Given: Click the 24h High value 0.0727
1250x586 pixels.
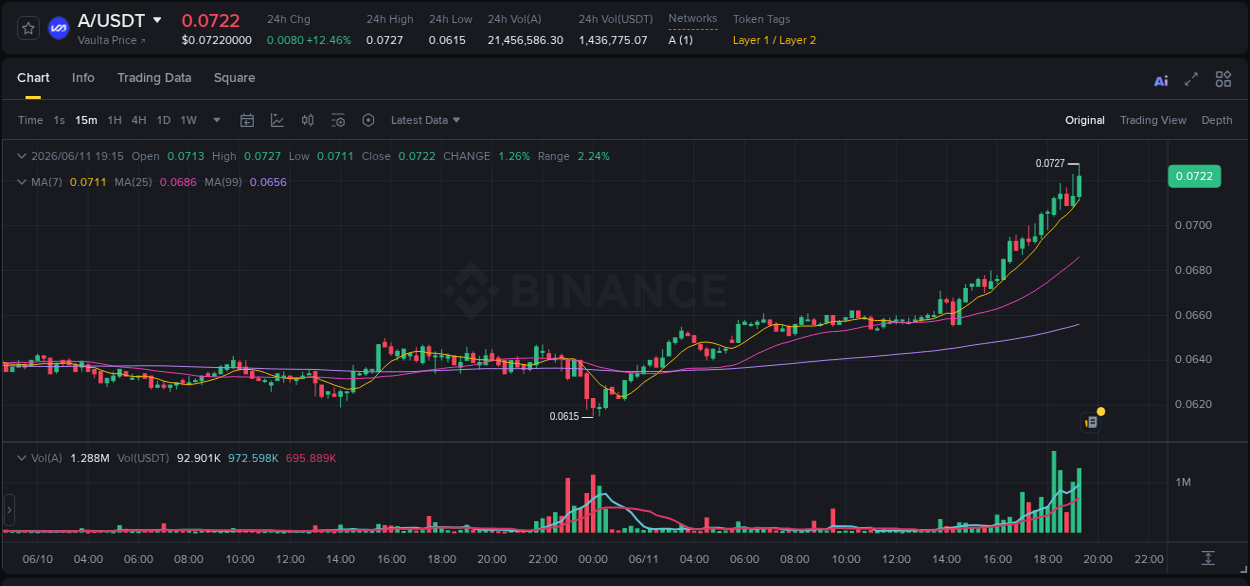Looking at the screenshot, I should (x=385, y=40).
